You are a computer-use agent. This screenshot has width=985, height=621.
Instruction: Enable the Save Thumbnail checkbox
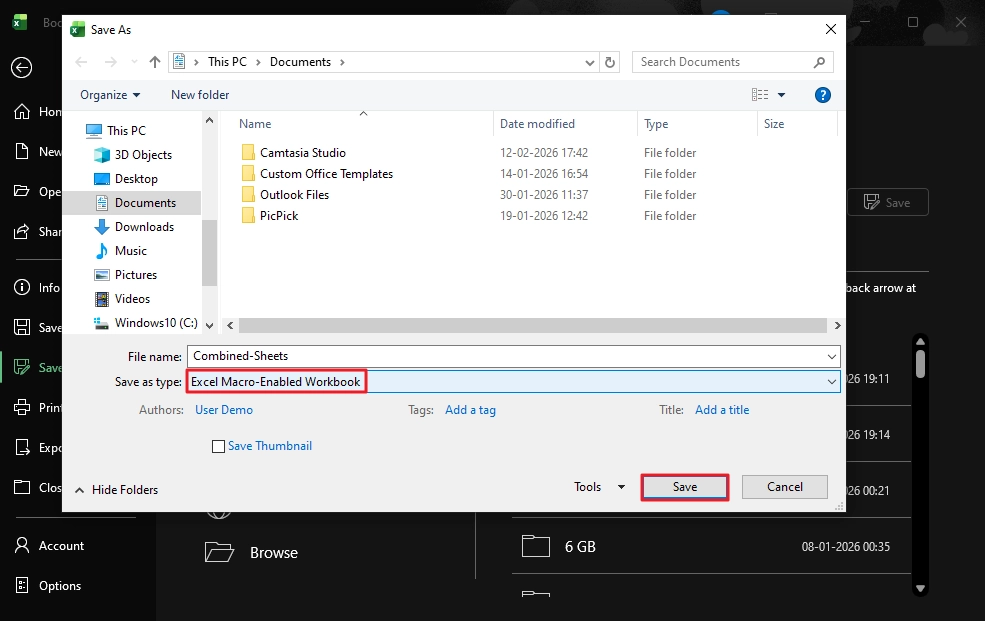(218, 446)
